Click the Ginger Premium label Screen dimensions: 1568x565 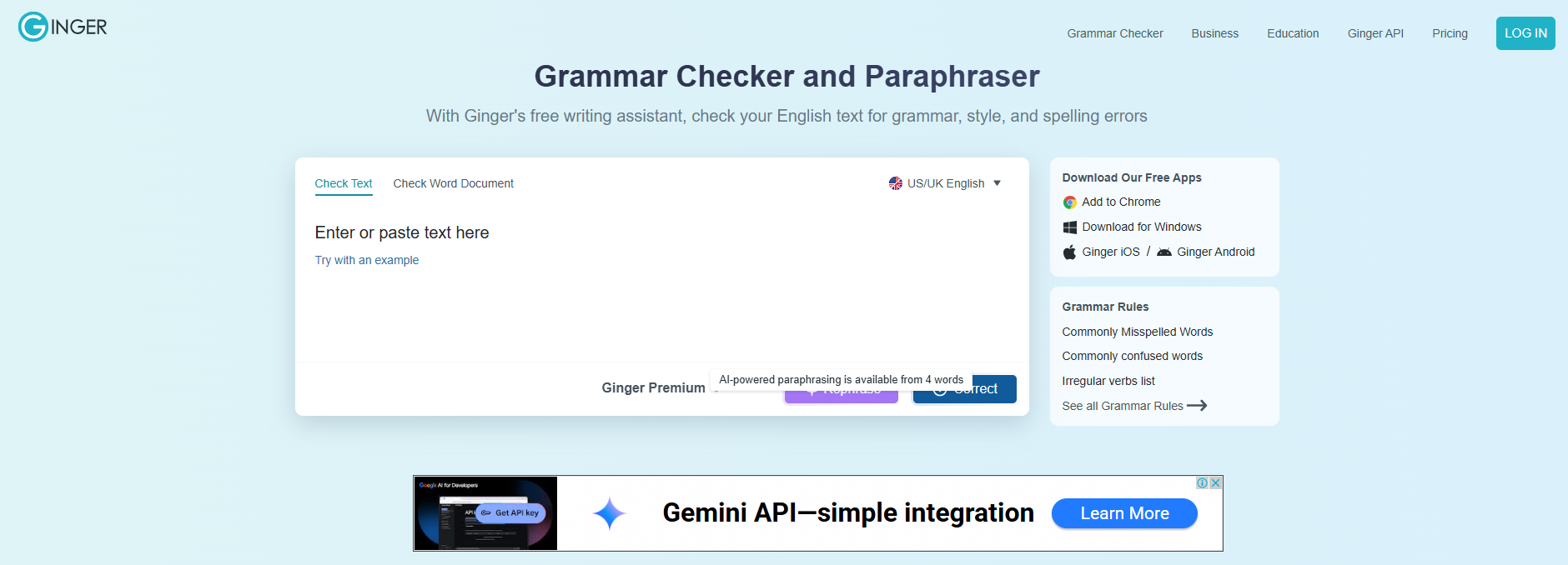653,387
